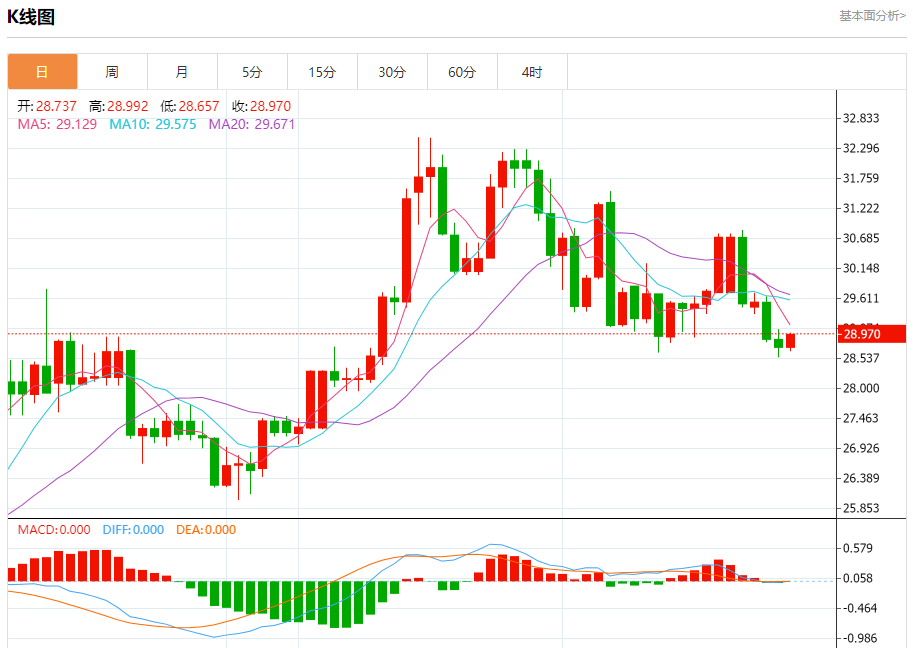Click the red 28.970 current price tag

(x=871, y=334)
